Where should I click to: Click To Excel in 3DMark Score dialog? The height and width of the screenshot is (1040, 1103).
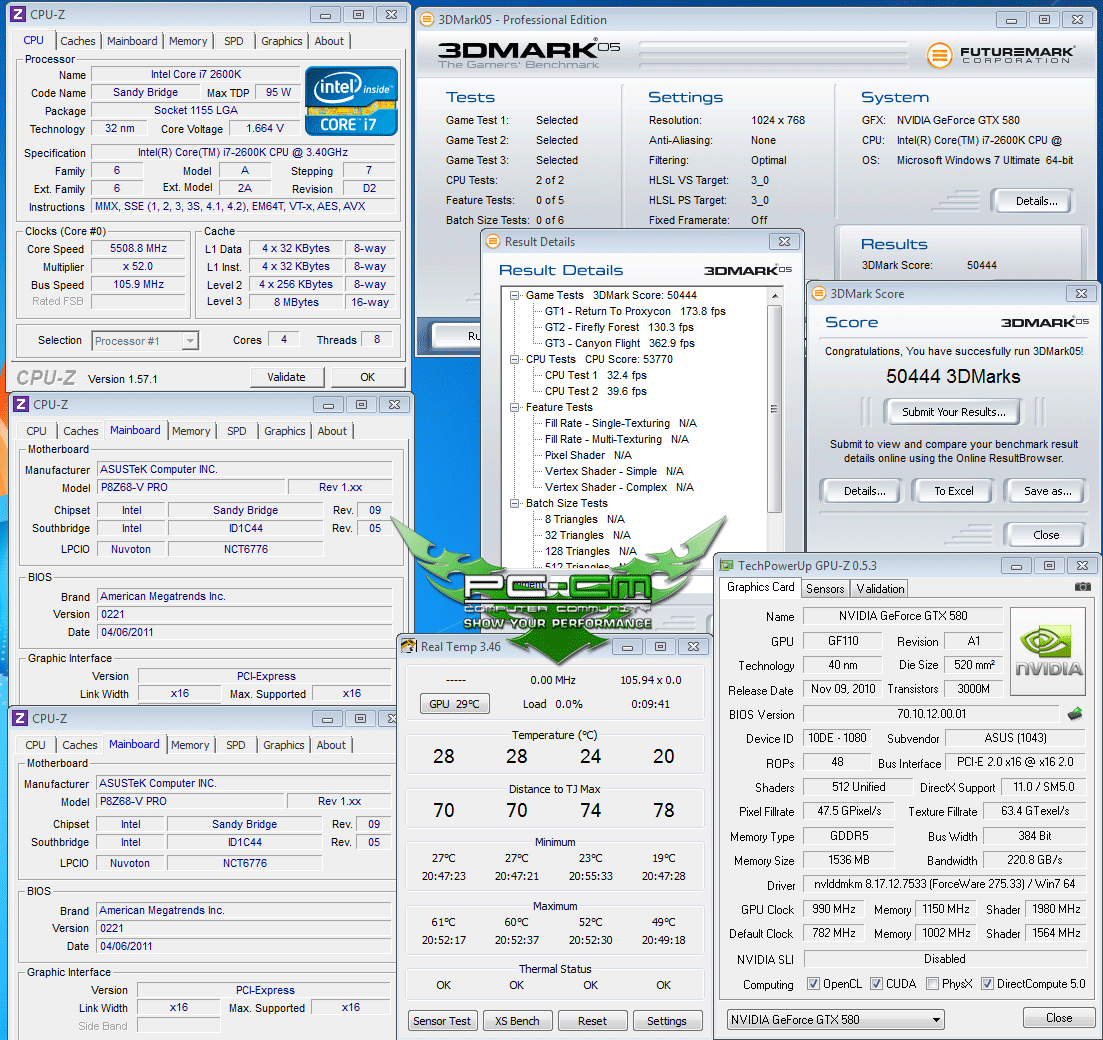(x=954, y=491)
